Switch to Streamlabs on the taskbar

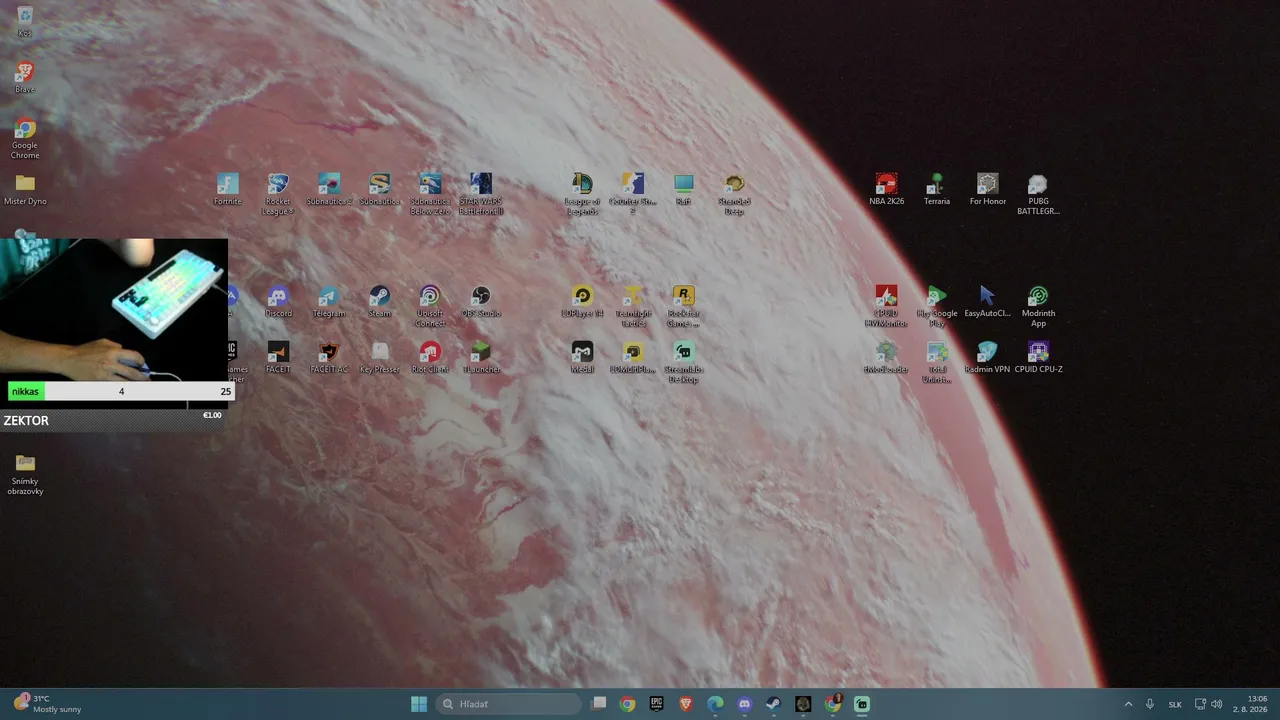point(862,704)
